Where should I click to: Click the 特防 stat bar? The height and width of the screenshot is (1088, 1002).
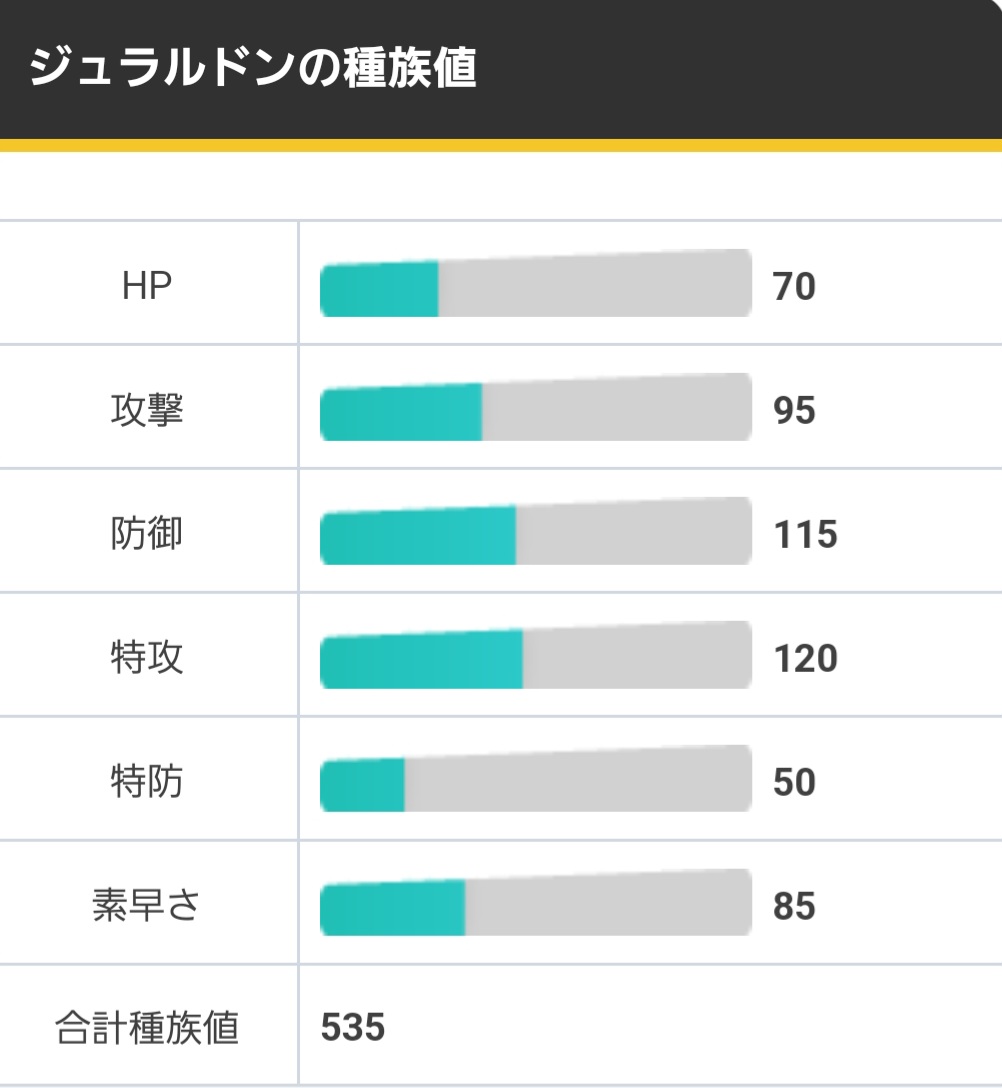[x=536, y=779]
